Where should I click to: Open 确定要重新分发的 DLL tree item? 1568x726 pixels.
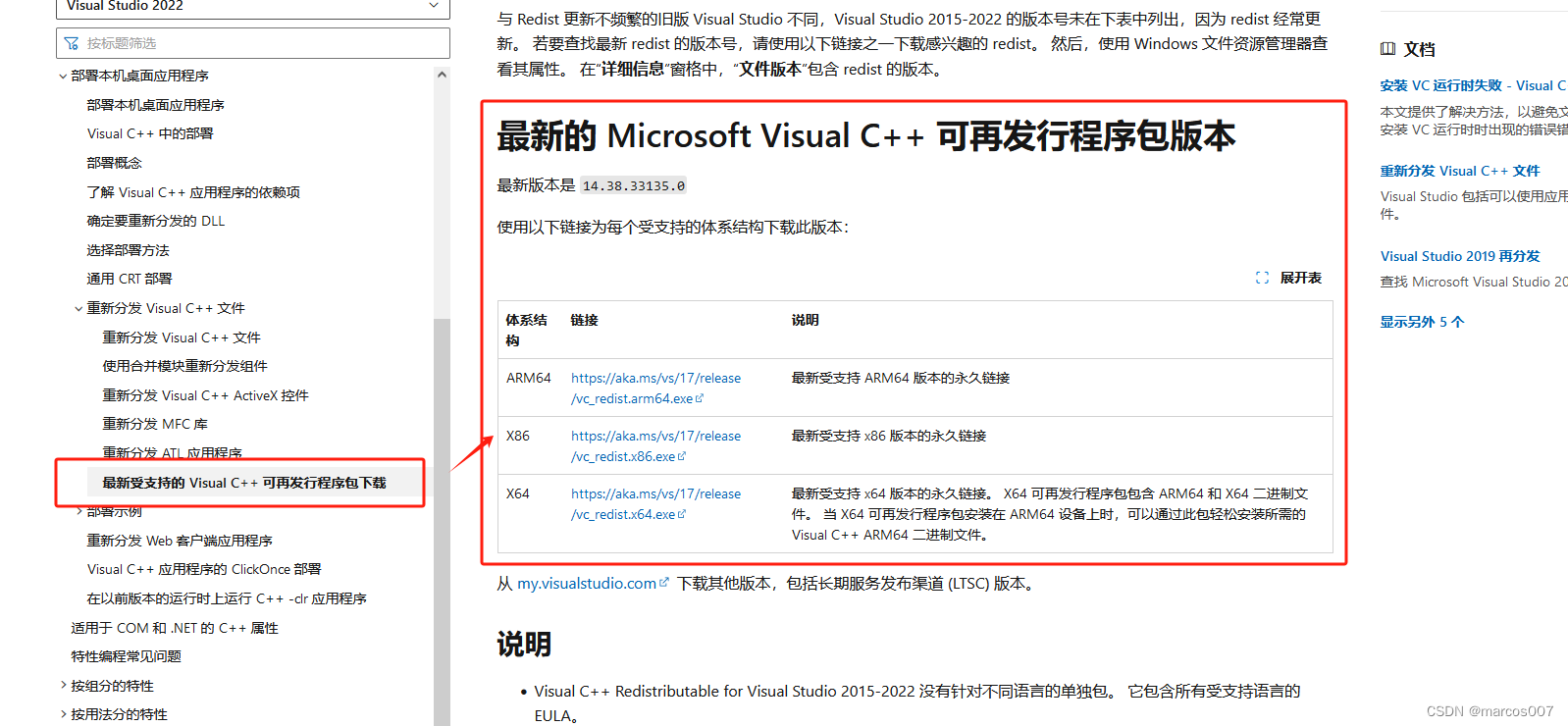pyautogui.click(x=156, y=221)
